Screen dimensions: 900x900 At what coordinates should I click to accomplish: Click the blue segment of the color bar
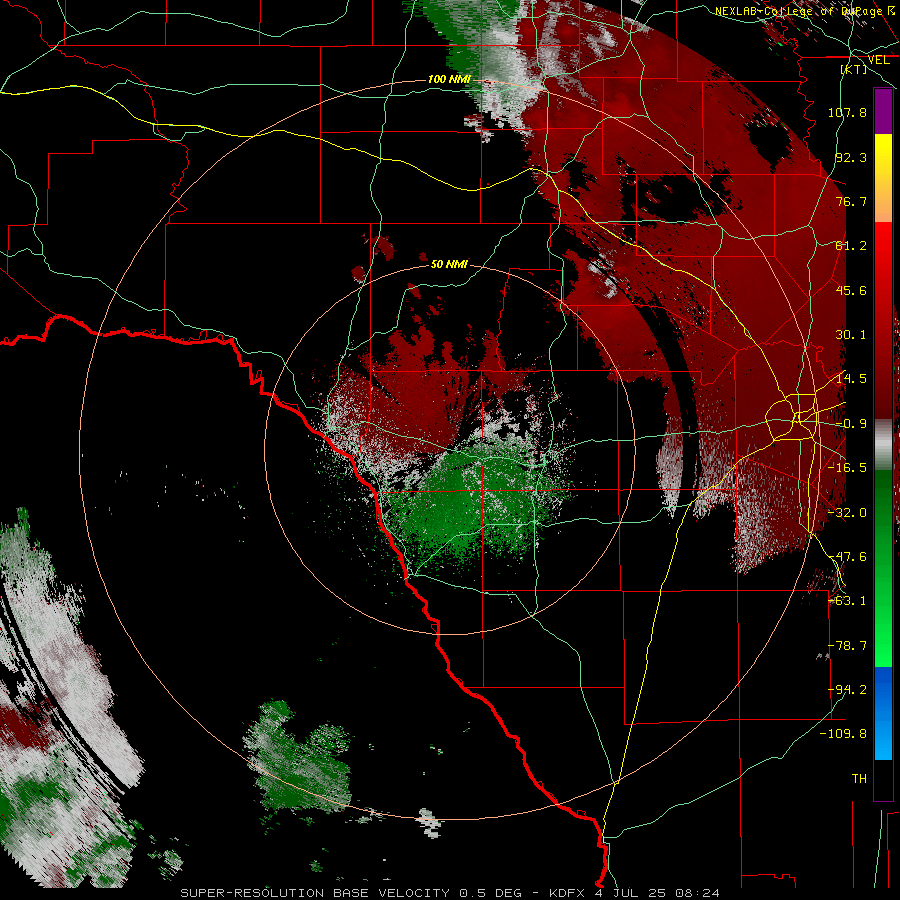[x=883, y=713]
